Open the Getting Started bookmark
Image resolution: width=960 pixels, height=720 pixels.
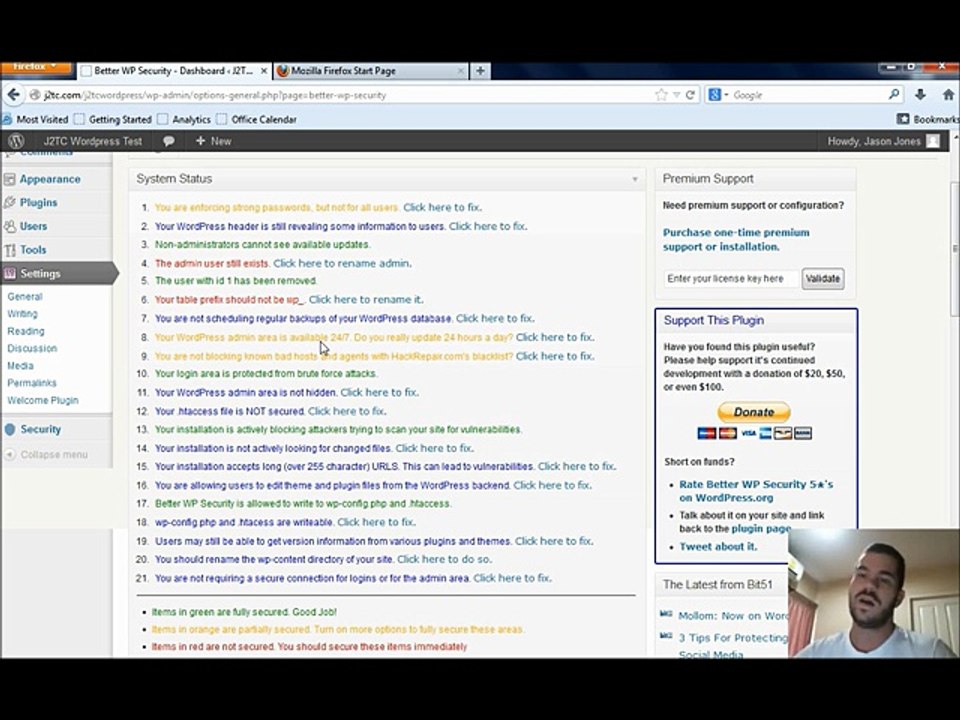113,119
